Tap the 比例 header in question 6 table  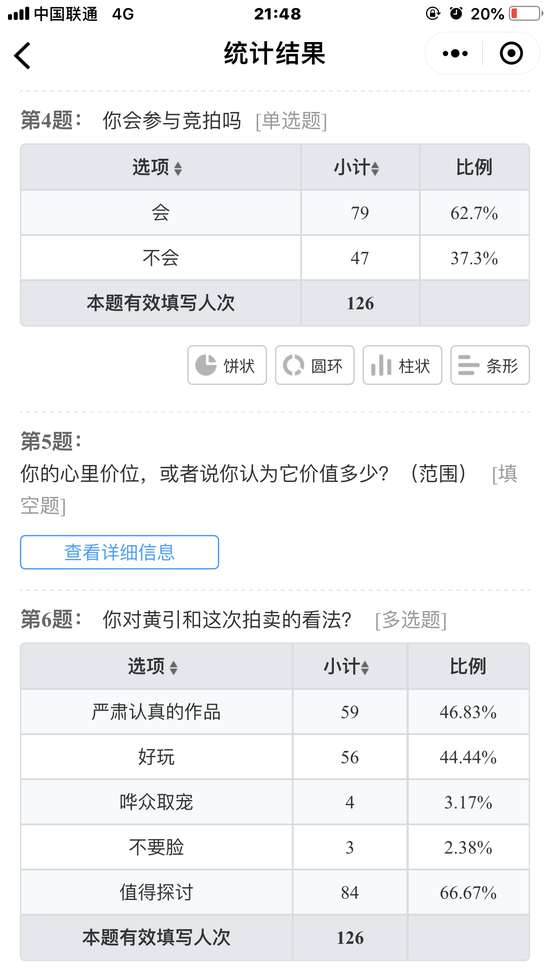468,666
